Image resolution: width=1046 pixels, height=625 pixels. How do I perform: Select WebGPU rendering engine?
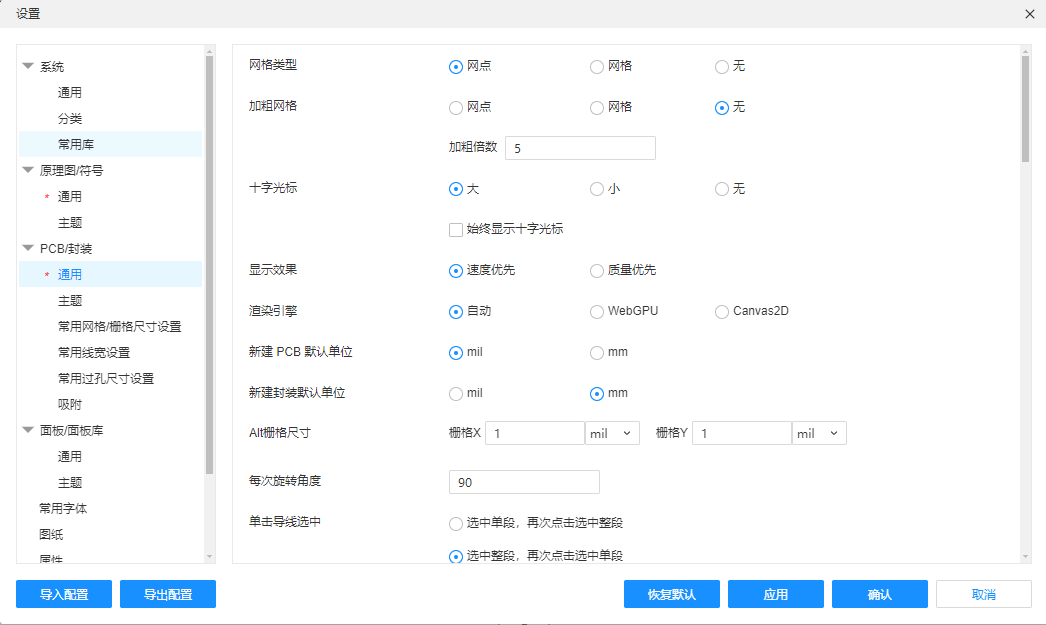click(597, 311)
